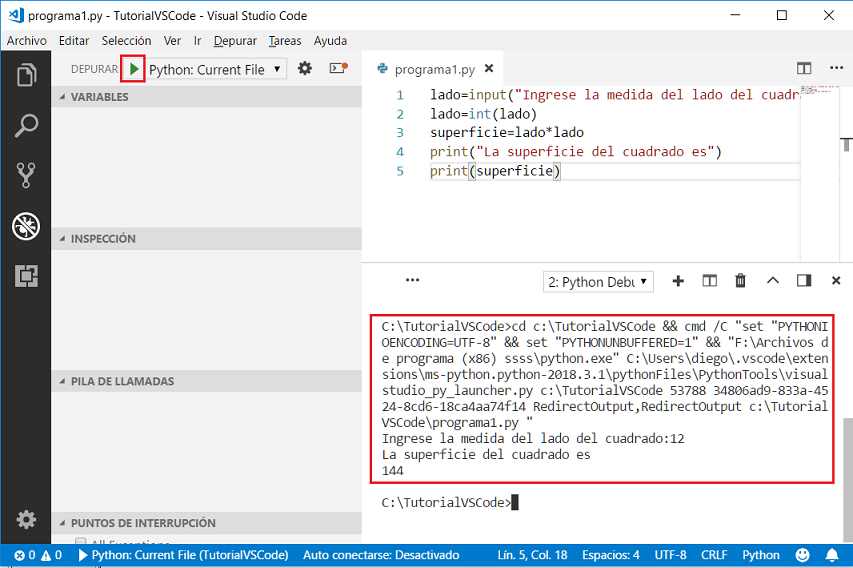Open the panel views ellipsis menu

[x=412, y=280]
